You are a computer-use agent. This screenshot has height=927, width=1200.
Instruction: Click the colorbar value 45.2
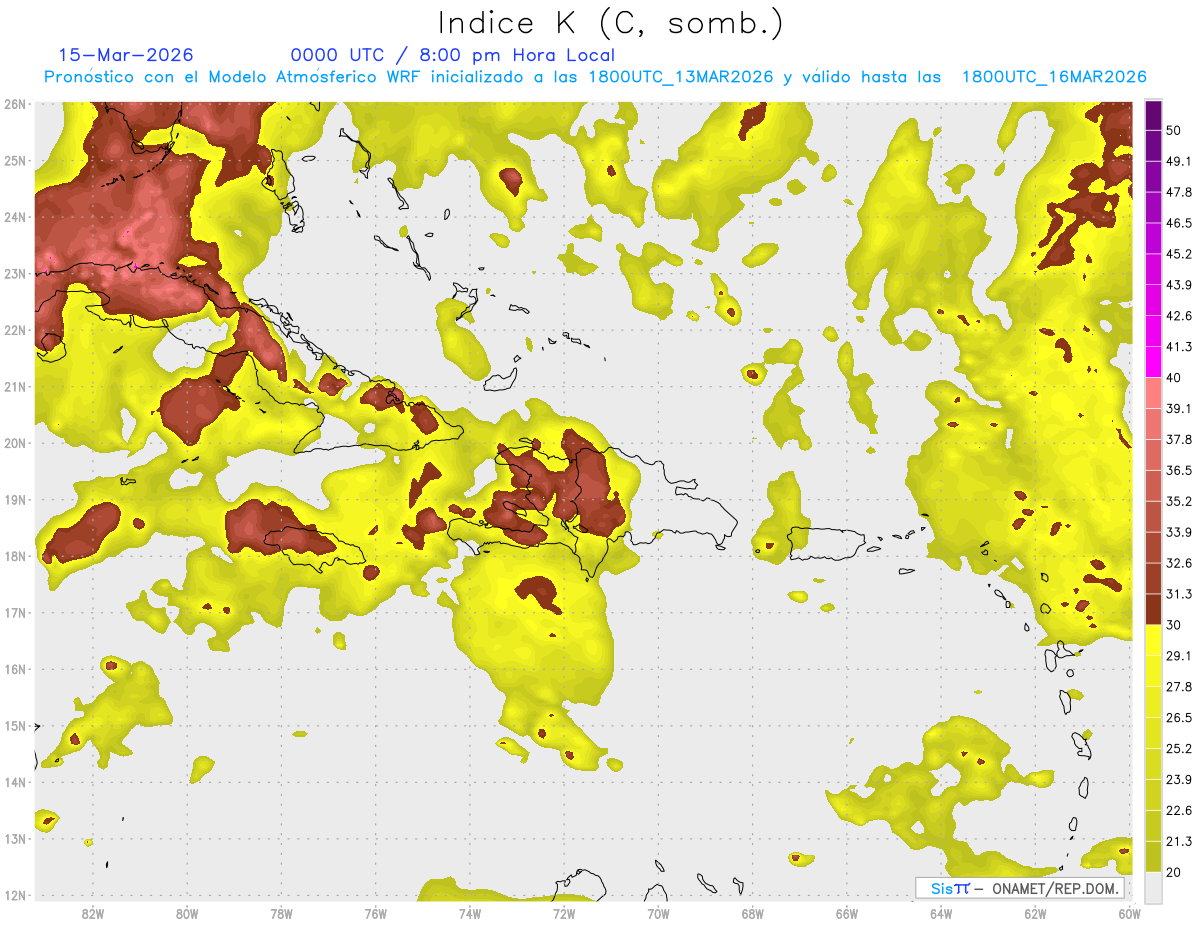point(1179,254)
